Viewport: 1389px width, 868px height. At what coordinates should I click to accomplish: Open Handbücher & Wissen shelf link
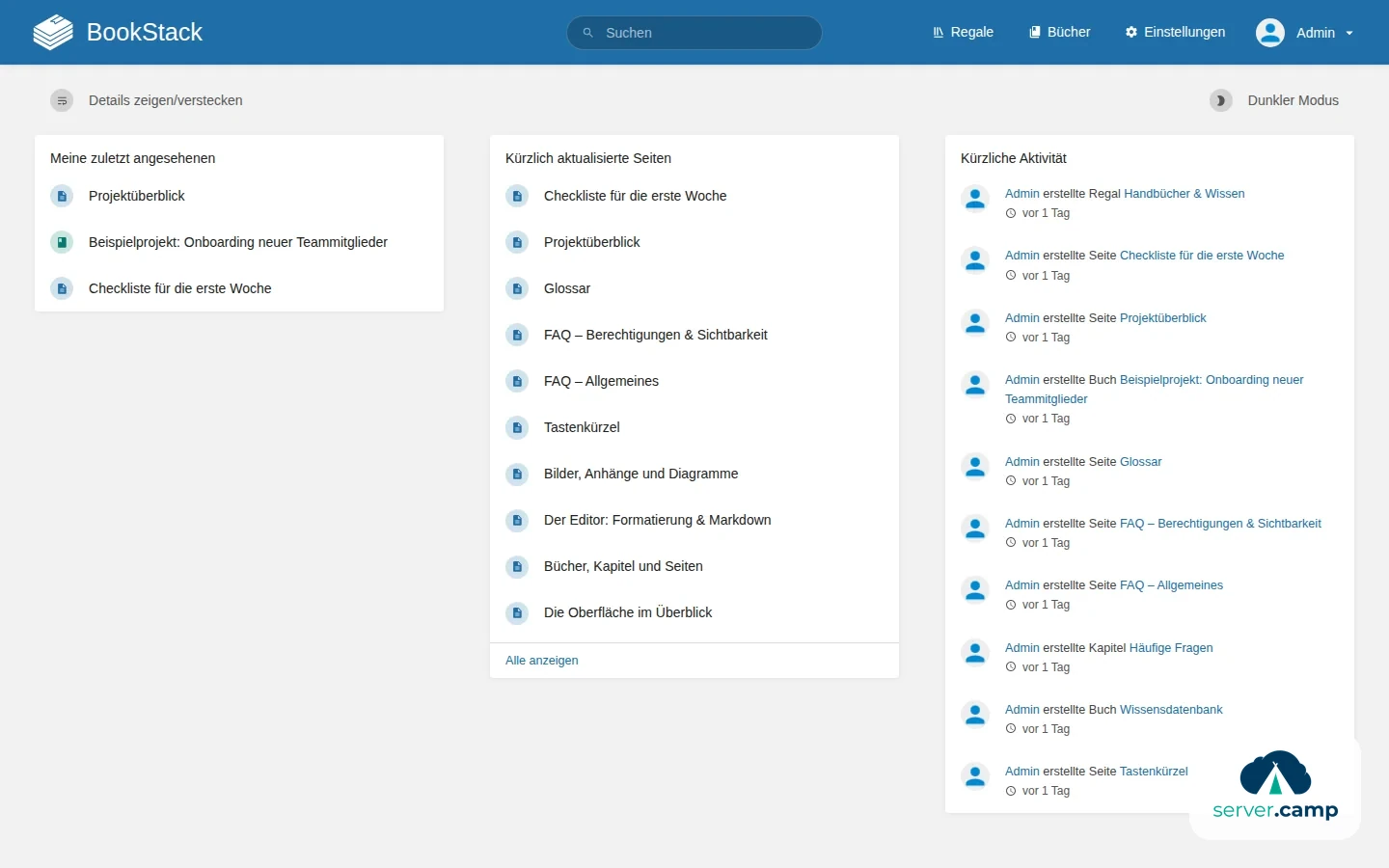1185,194
